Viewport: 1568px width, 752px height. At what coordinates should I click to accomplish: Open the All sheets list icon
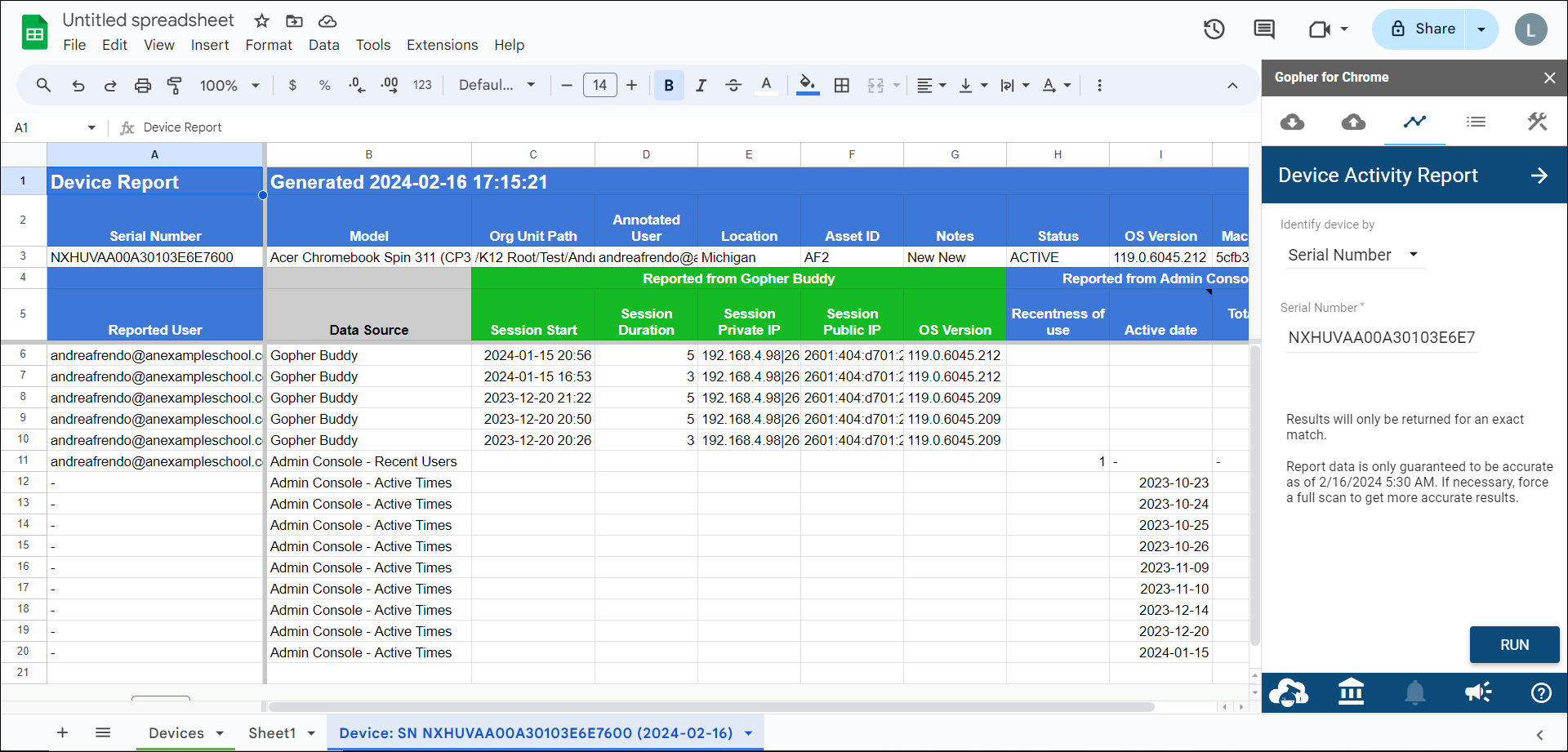coord(103,732)
